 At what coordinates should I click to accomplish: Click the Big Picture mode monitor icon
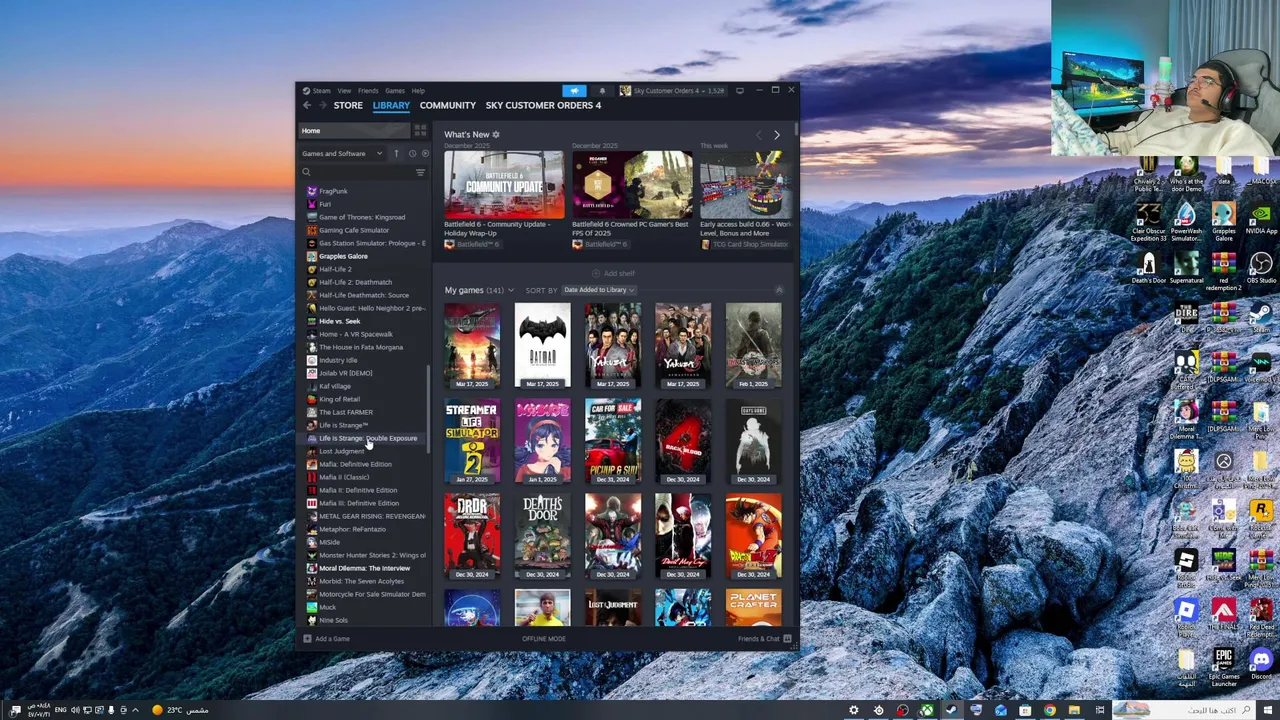[x=739, y=90]
